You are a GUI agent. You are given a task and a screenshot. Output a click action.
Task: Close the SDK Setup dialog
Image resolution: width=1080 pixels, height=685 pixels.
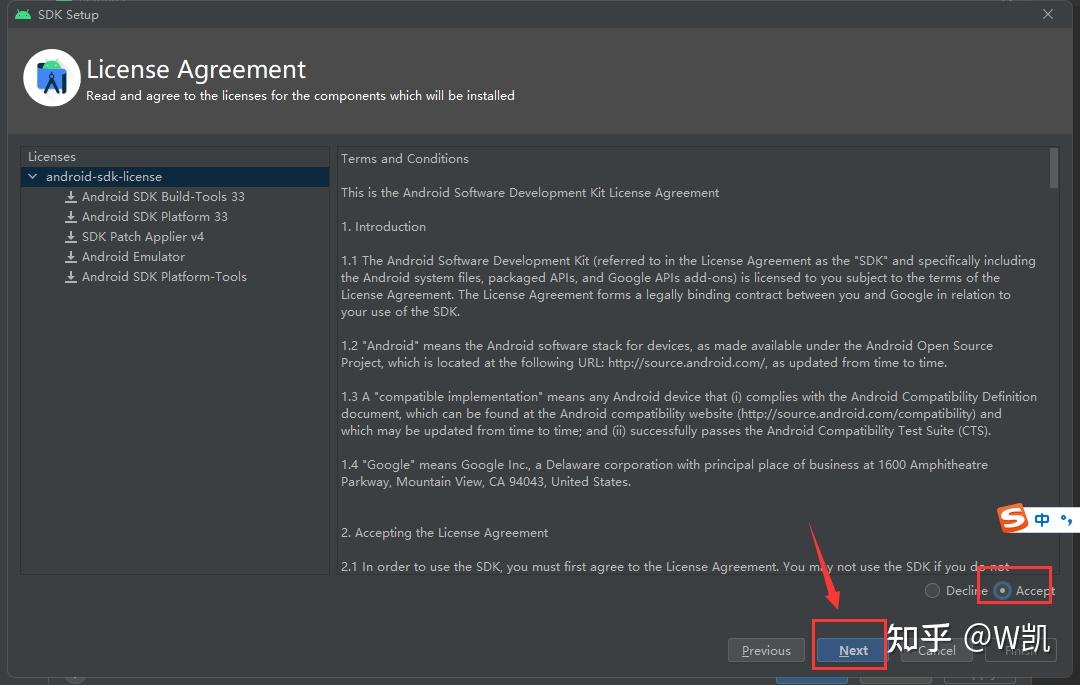(1048, 14)
